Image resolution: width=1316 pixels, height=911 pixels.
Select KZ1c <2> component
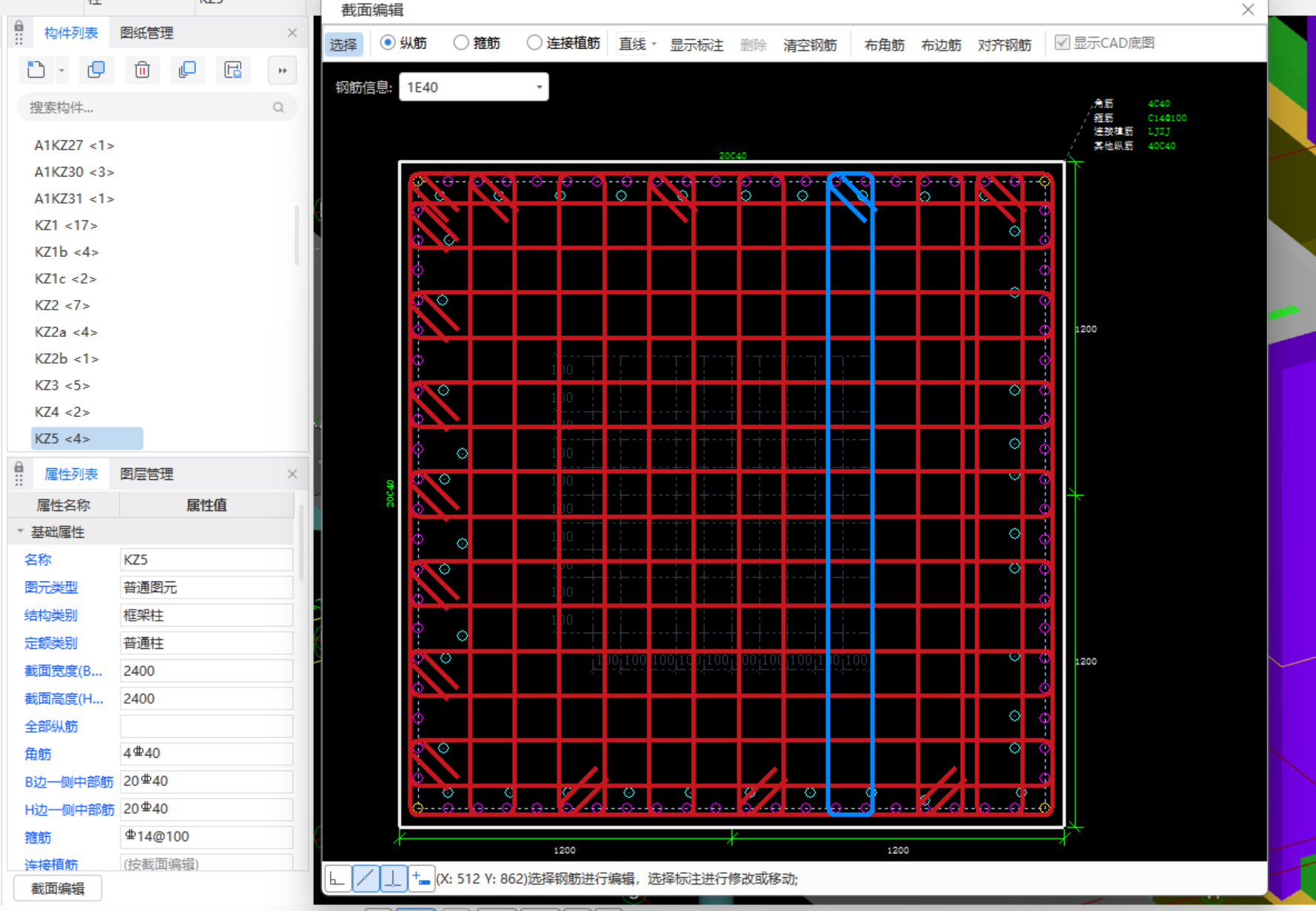(65, 278)
